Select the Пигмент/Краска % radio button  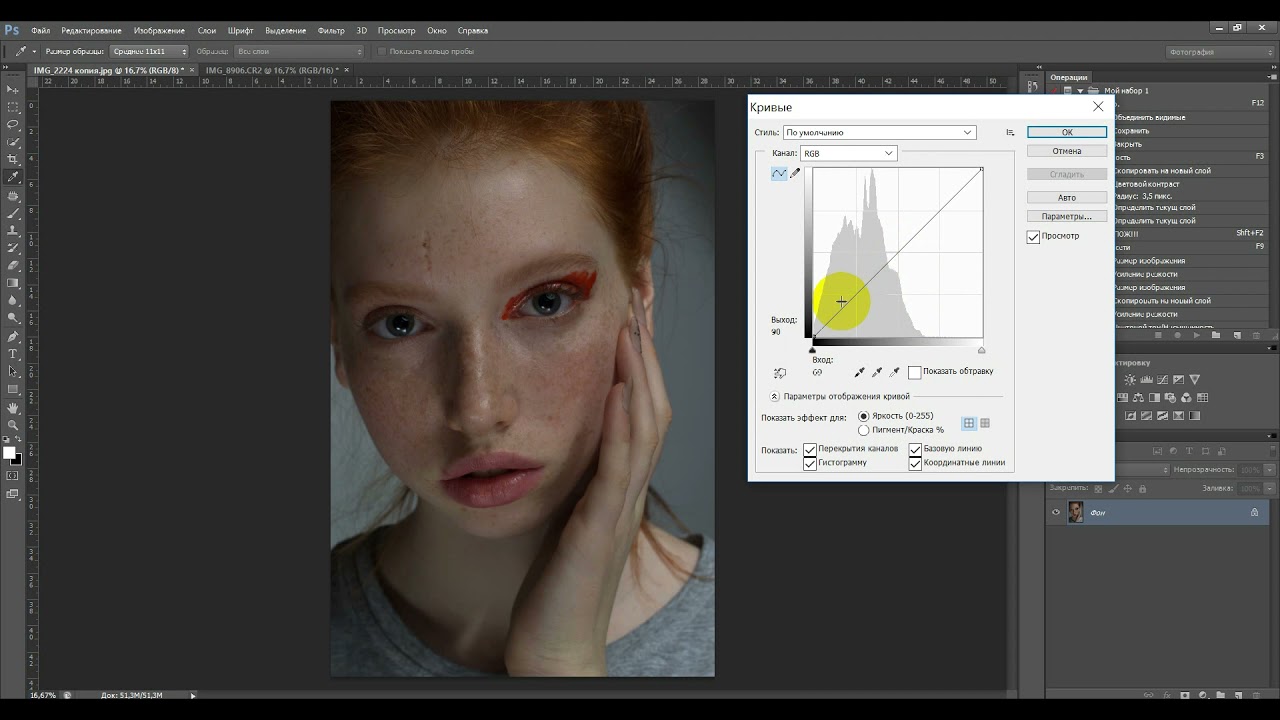(864, 430)
